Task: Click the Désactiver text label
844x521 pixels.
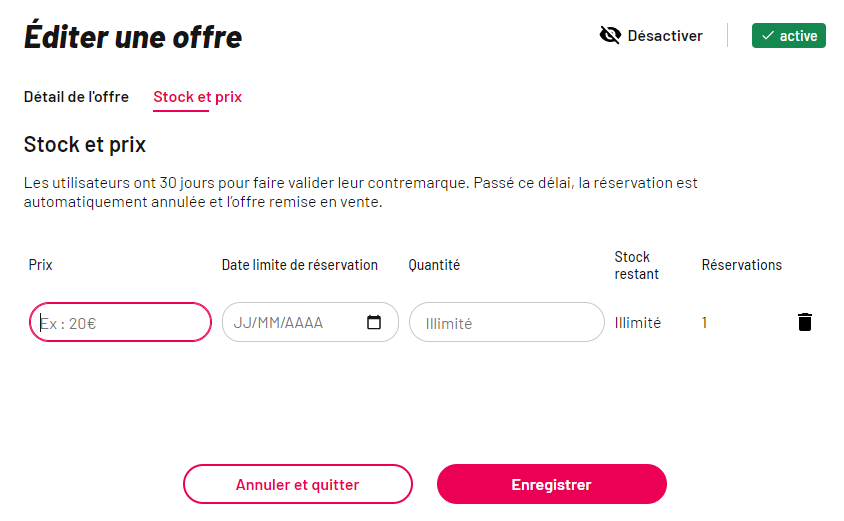Action: 665,36
